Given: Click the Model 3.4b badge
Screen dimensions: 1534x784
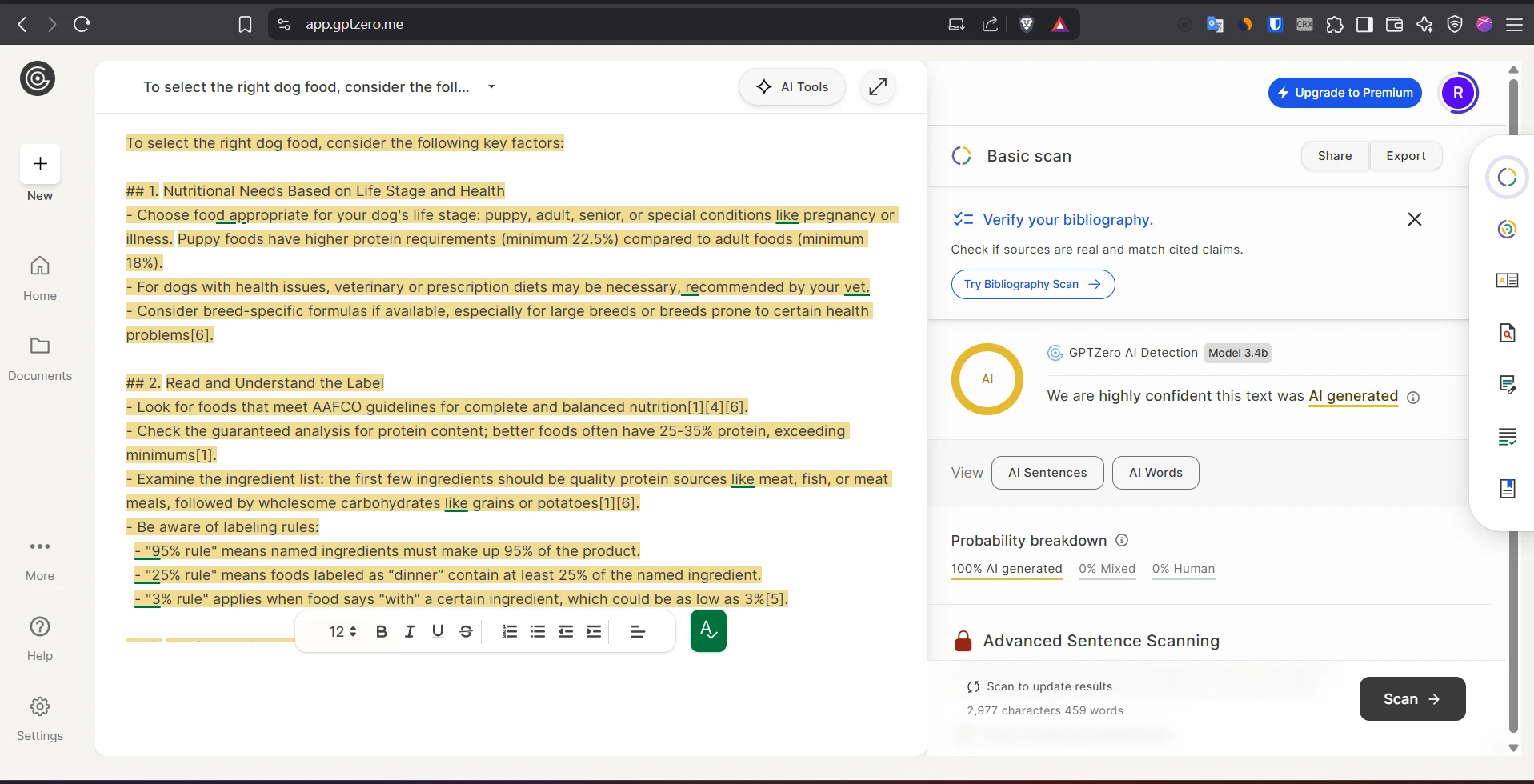Looking at the screenshot, I should (x=1238, y=353).
